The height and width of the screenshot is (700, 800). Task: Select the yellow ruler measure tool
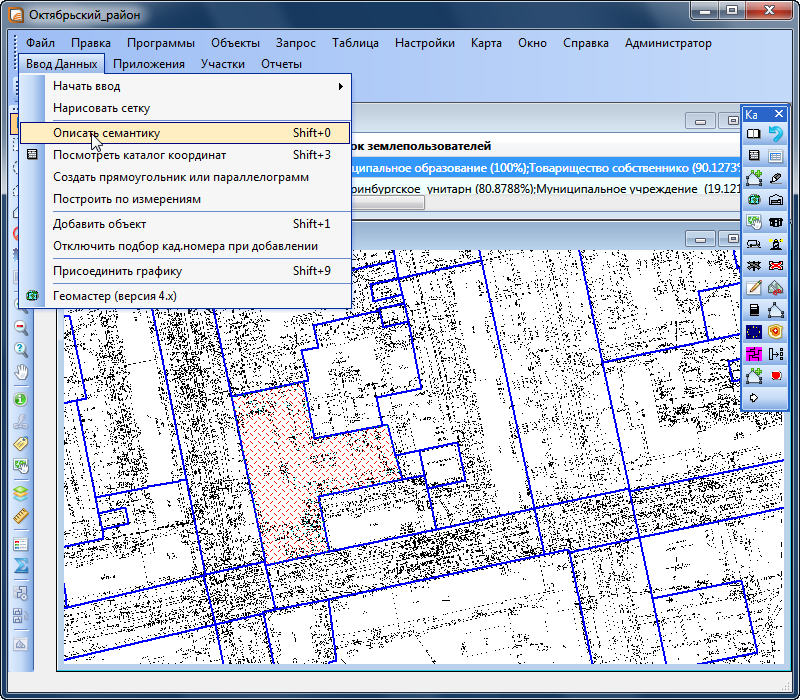[x=20, y=516]
